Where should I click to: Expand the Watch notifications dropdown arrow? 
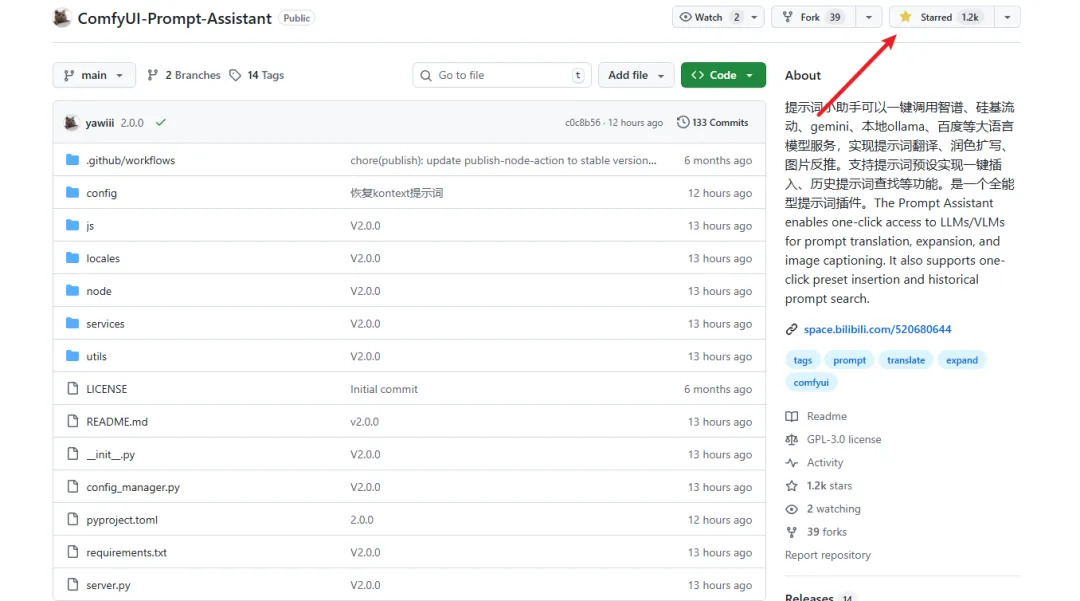pos(755,17)
